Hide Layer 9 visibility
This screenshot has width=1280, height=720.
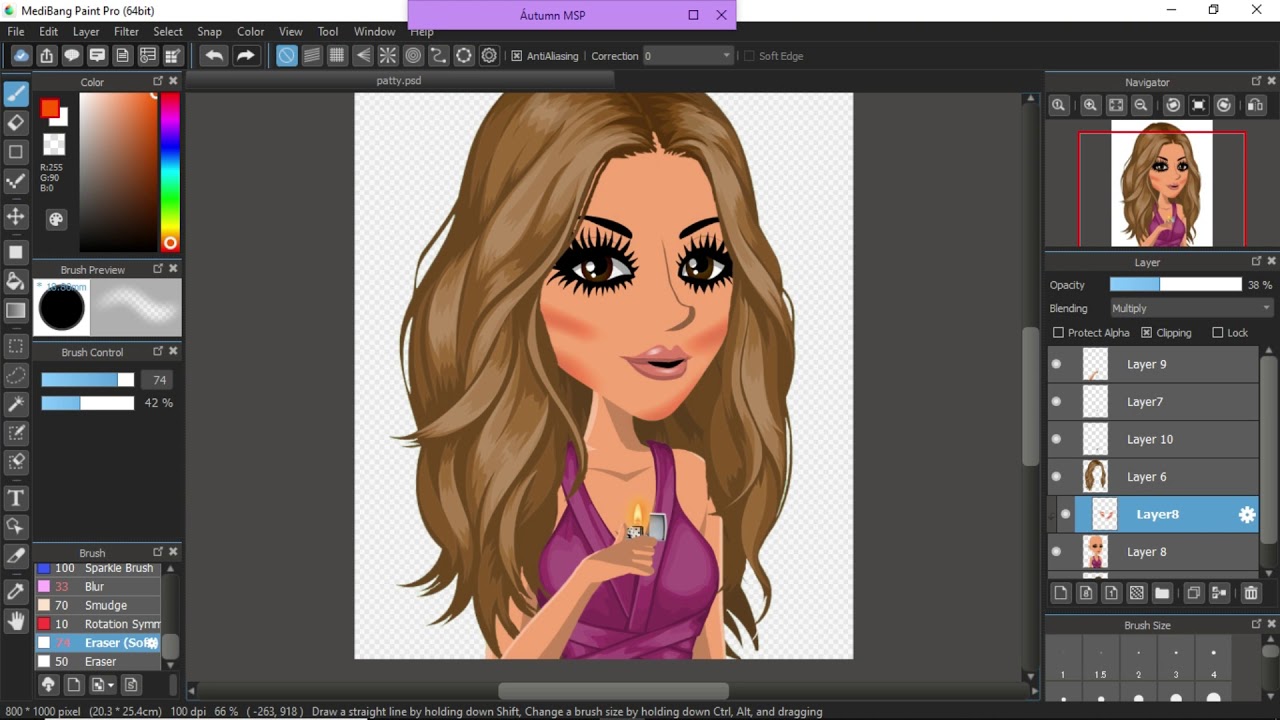pos(1056,365)
